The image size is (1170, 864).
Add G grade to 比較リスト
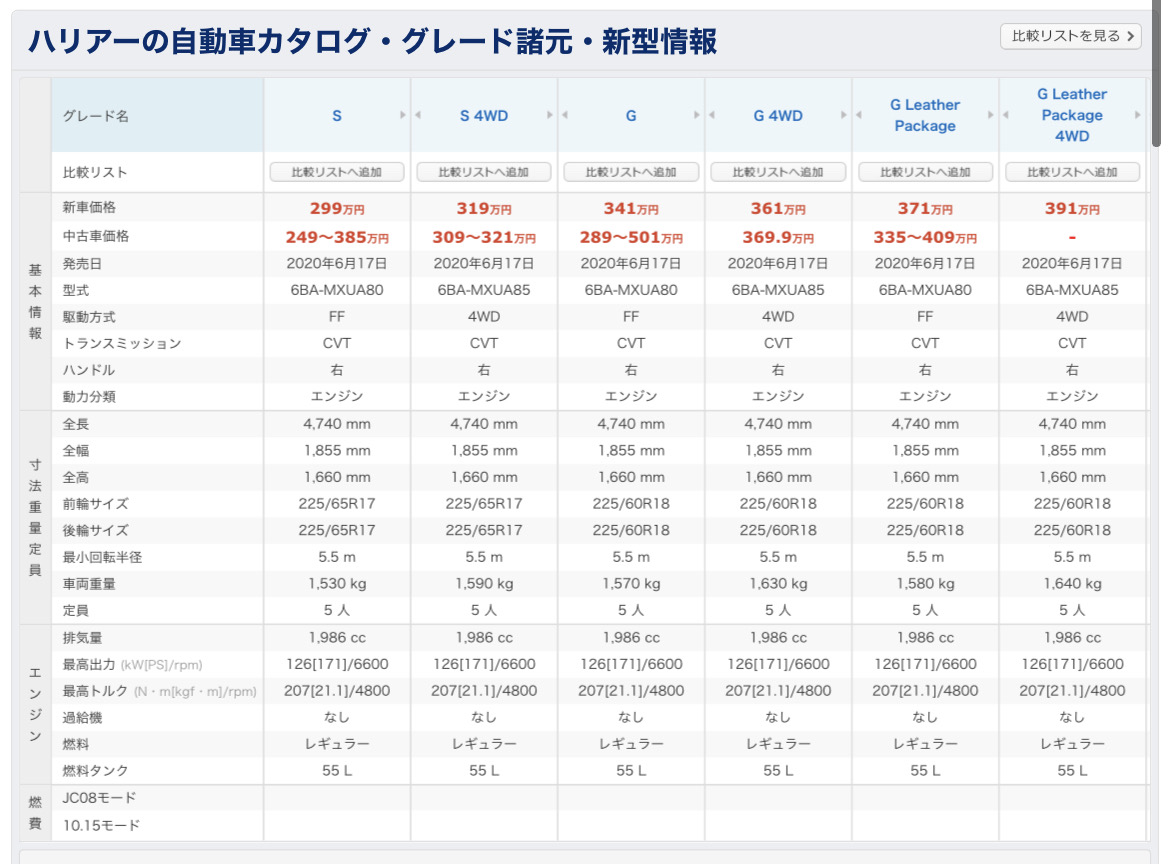tap(631, 172)
